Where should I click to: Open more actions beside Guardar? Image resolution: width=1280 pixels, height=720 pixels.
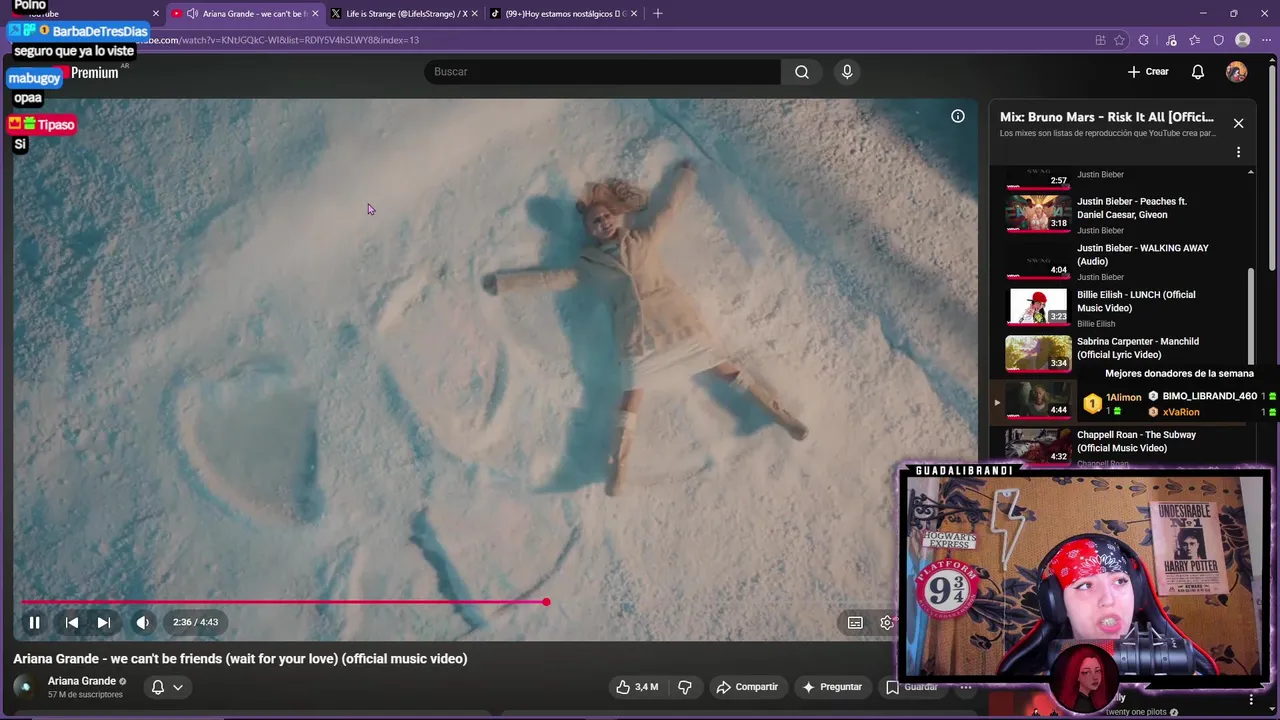click(965, 687)
